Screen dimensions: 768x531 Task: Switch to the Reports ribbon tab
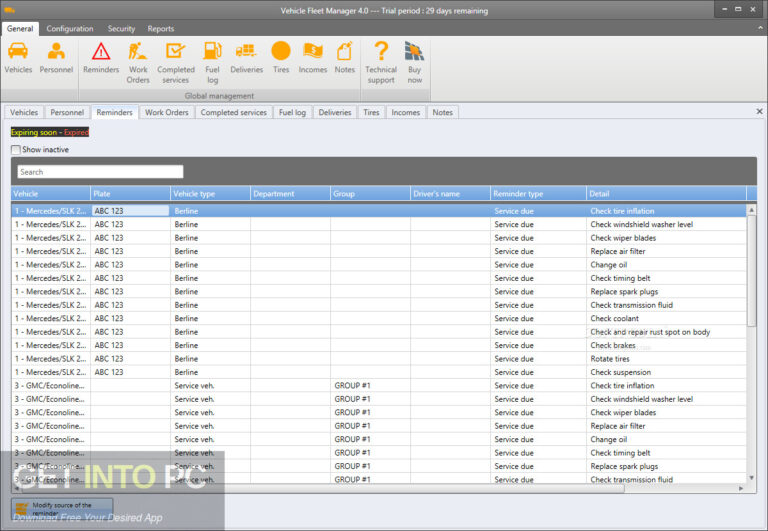161,28
